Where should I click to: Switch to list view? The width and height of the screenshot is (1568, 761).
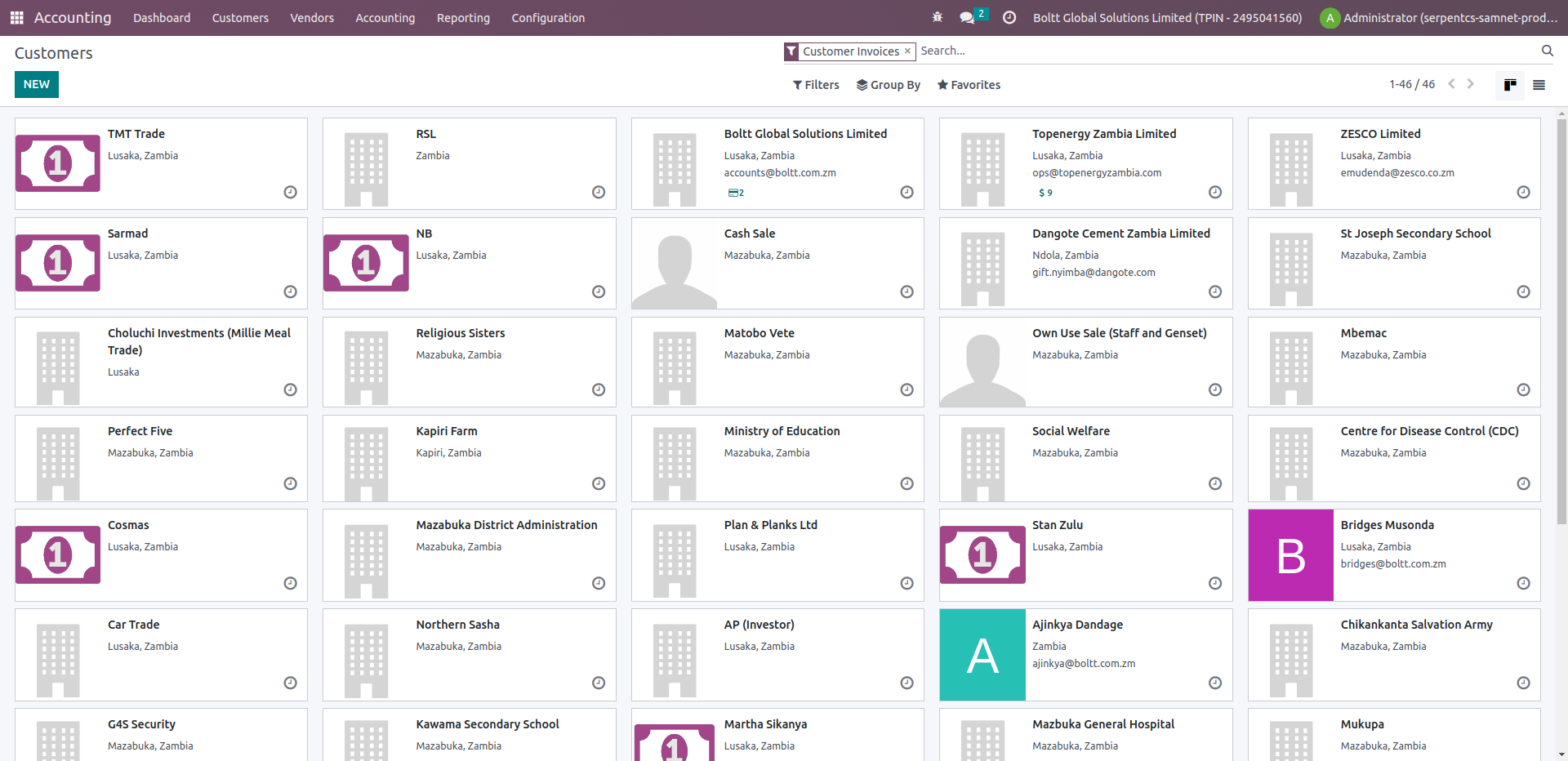coord(1539,85)
